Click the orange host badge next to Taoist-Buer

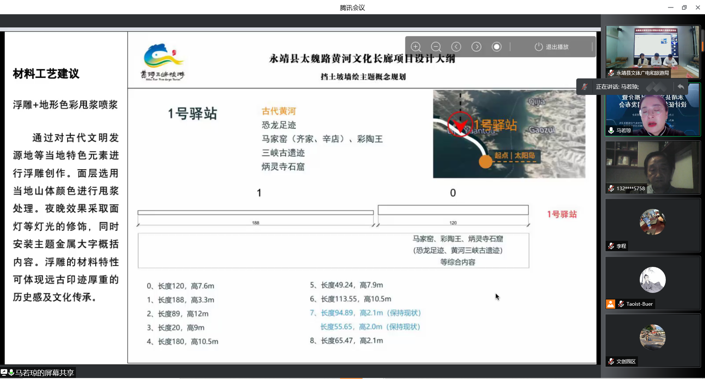click(611, 304)
